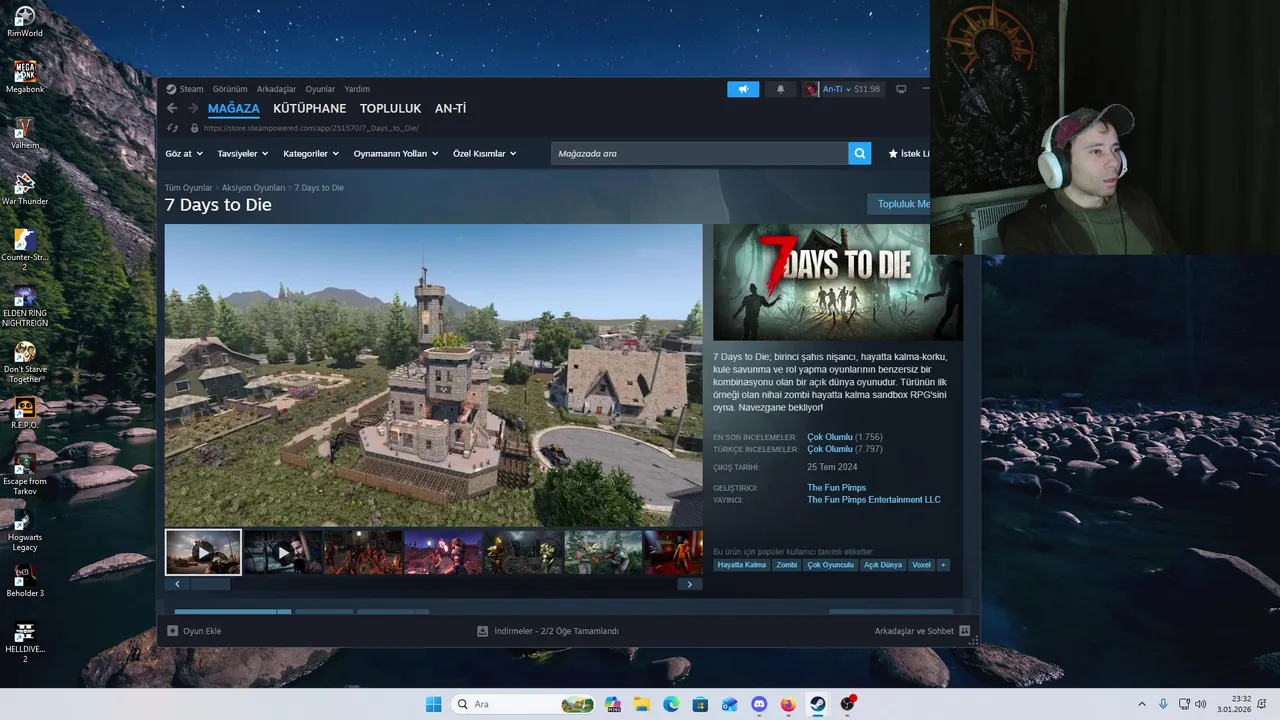
Task: Open Beholder 3 desktop shortcut
Action: (x=25, y=581)
